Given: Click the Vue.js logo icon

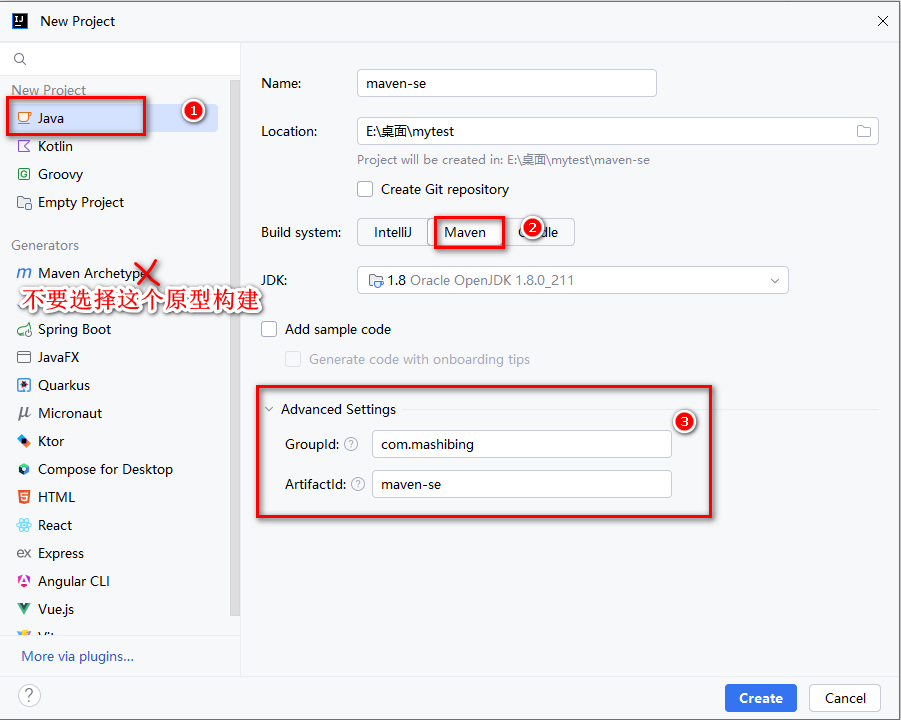Looking at the screenshot, I should click(24, 609).
